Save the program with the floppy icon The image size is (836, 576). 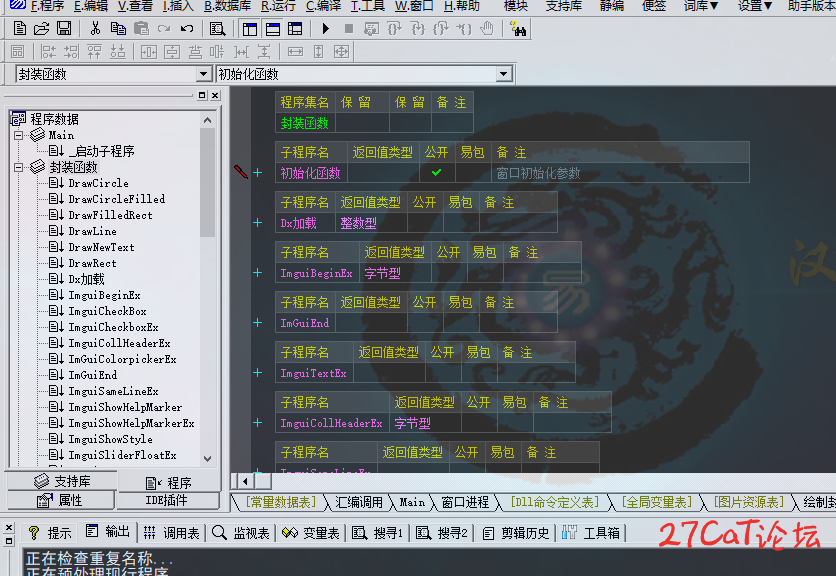[x=64, y=28]
